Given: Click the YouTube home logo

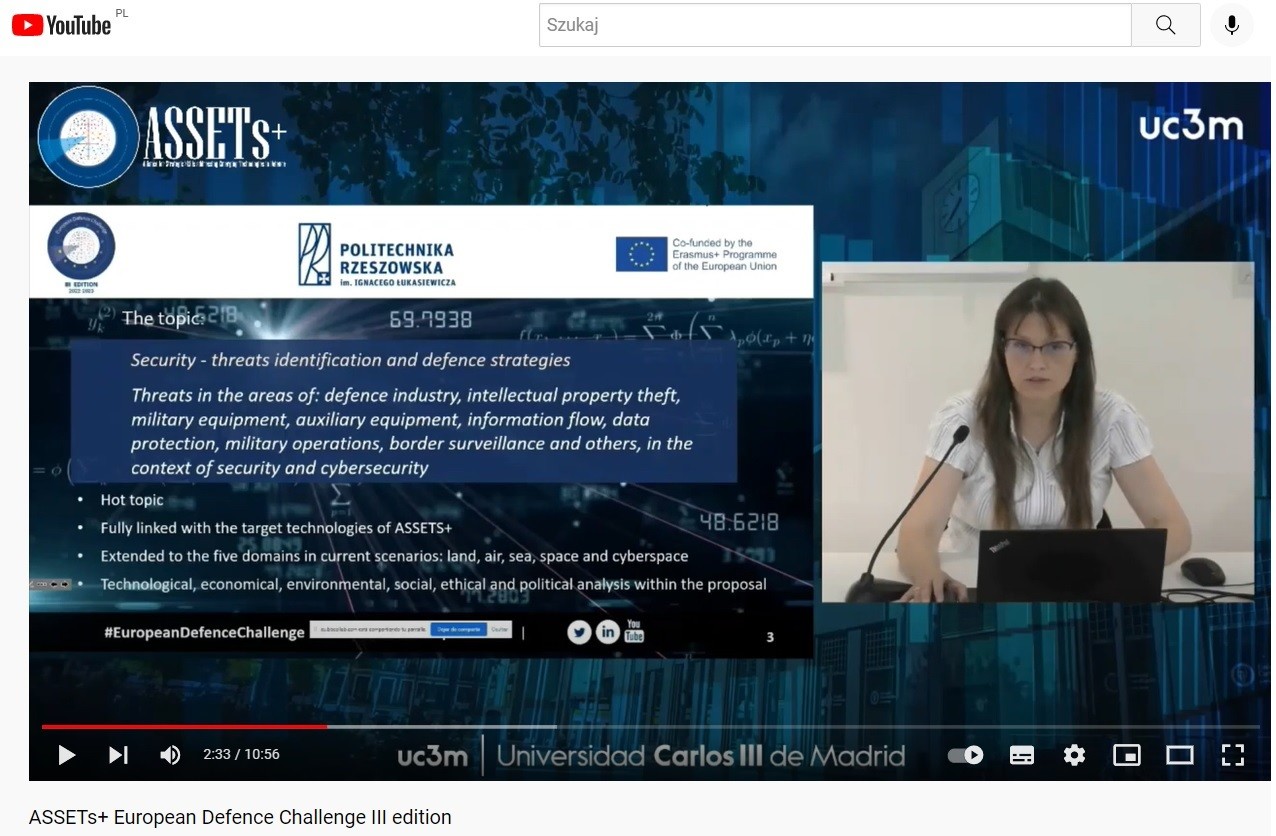Looking at the screenshot, I should (62, 25).
